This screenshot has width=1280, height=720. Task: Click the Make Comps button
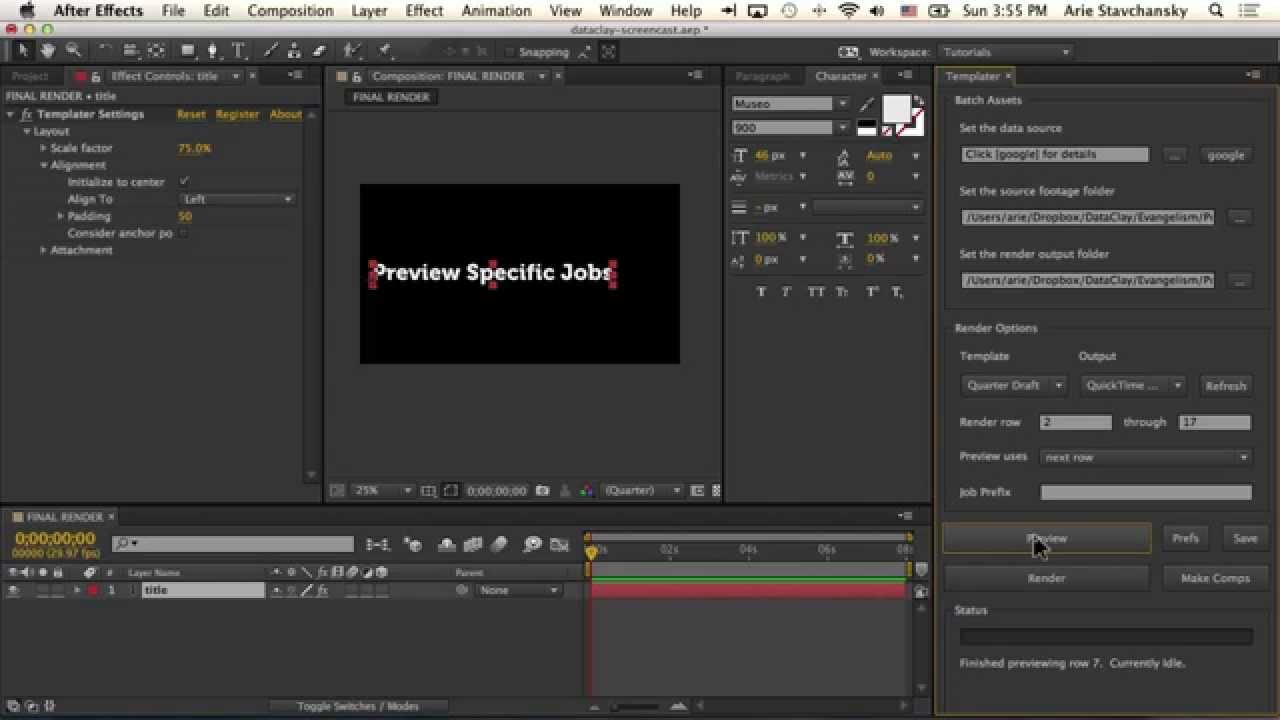(x=1215, y=578)
